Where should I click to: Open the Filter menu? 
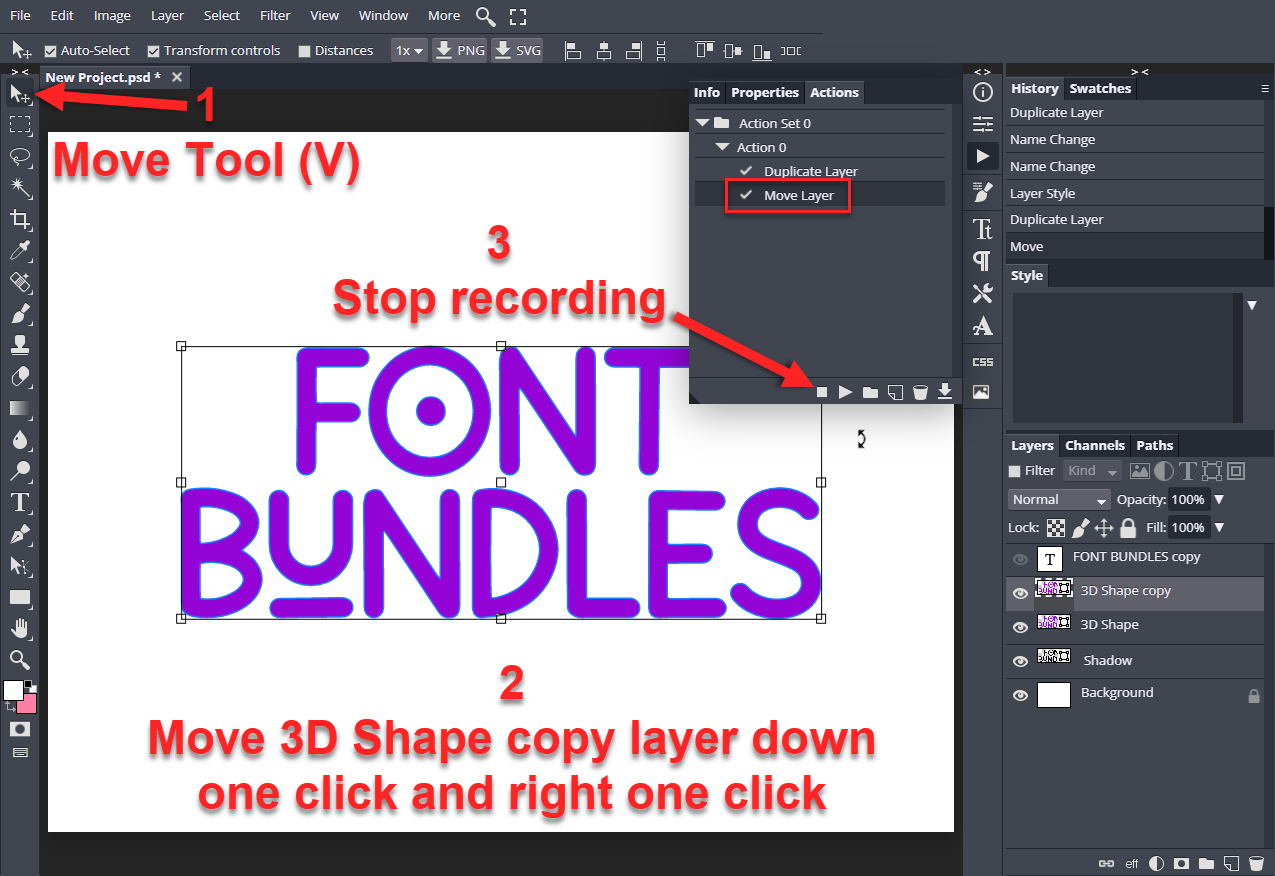pos(275,15)
